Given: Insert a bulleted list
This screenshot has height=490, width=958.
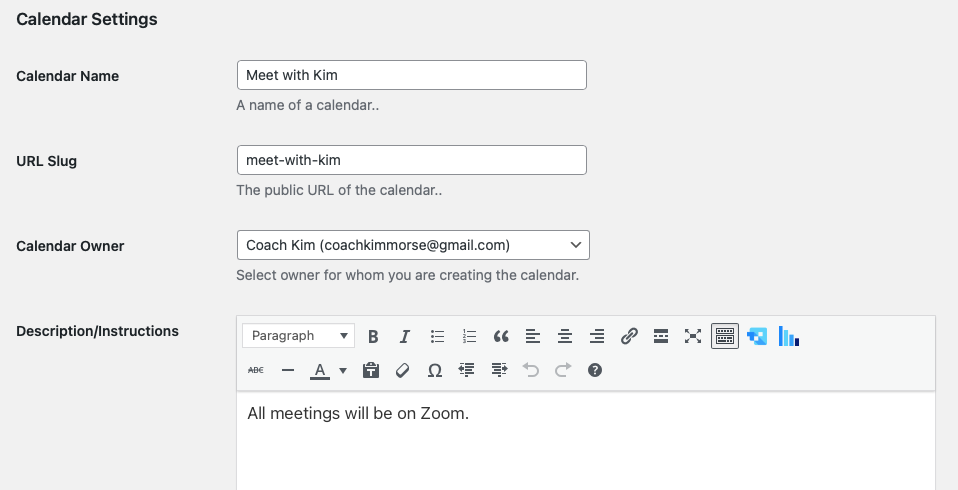Looking at the screenshot, I should [x=437, y=336].
